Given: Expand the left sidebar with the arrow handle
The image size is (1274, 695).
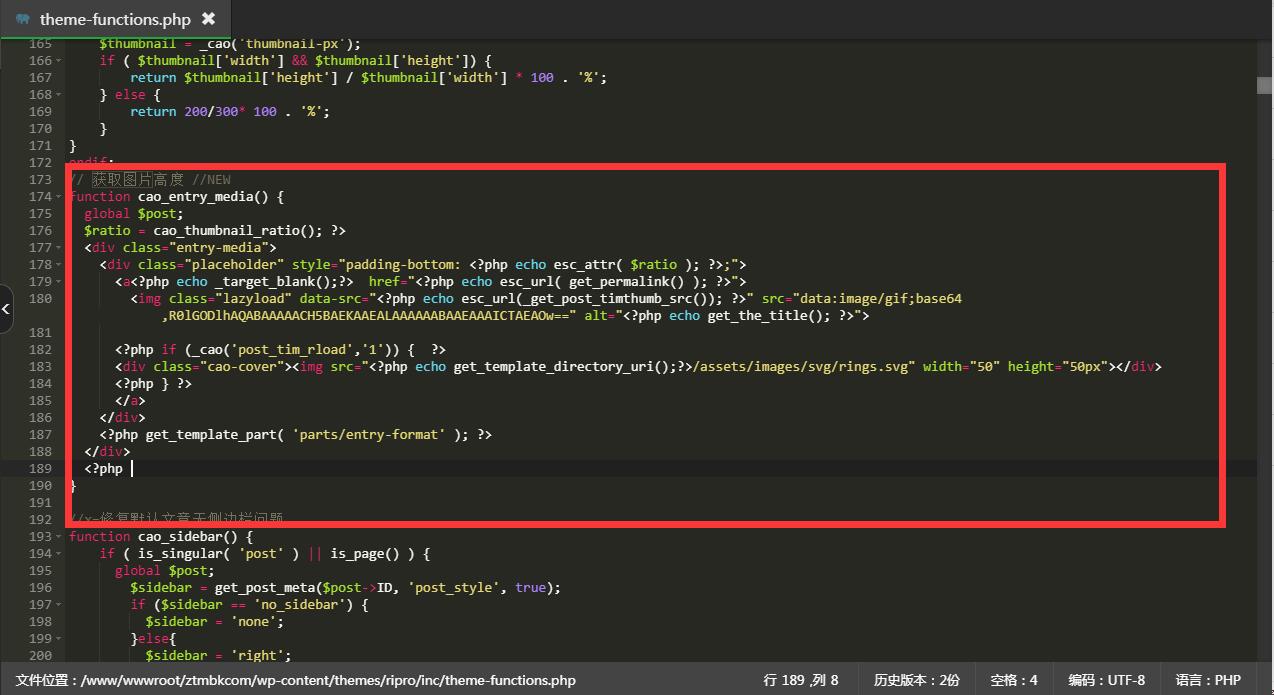Looking at the screenshot, I should [6, 309].
